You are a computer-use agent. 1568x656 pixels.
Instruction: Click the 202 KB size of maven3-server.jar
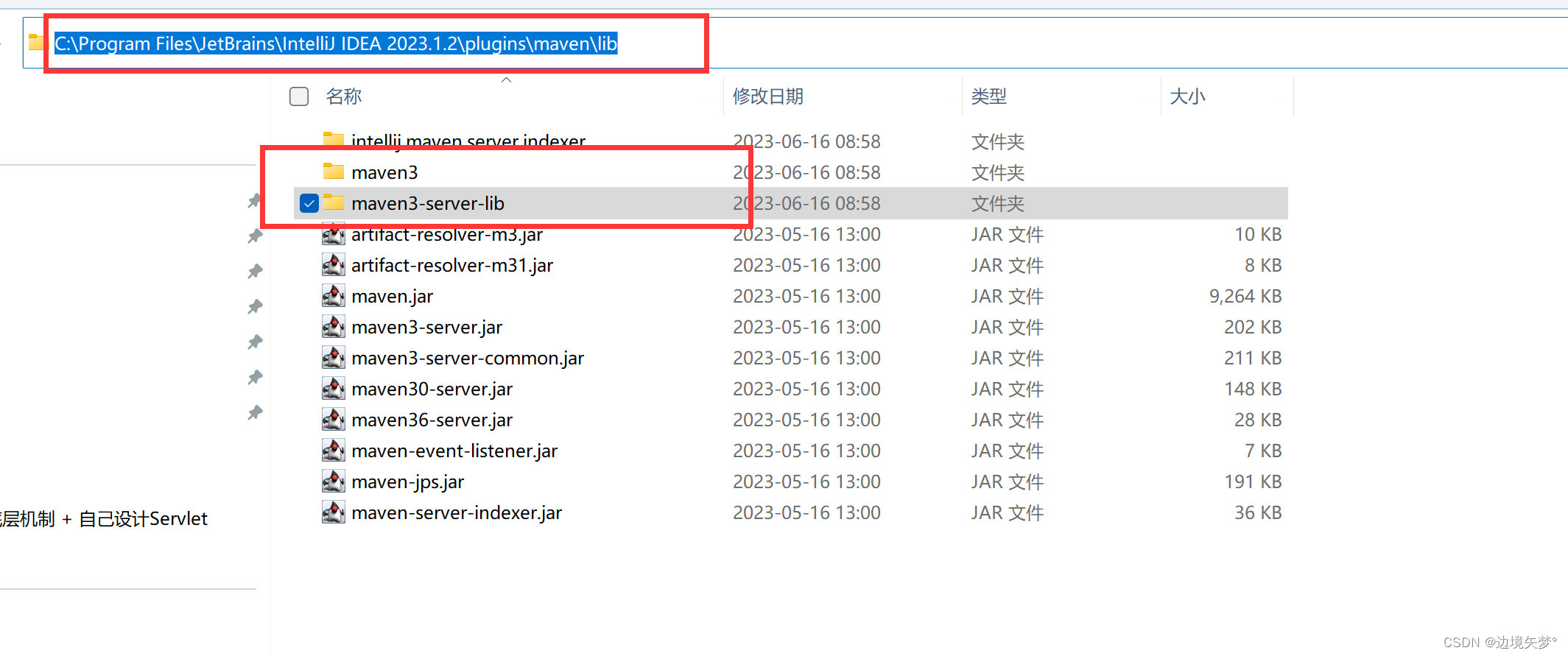click(x=1253, y=327)
